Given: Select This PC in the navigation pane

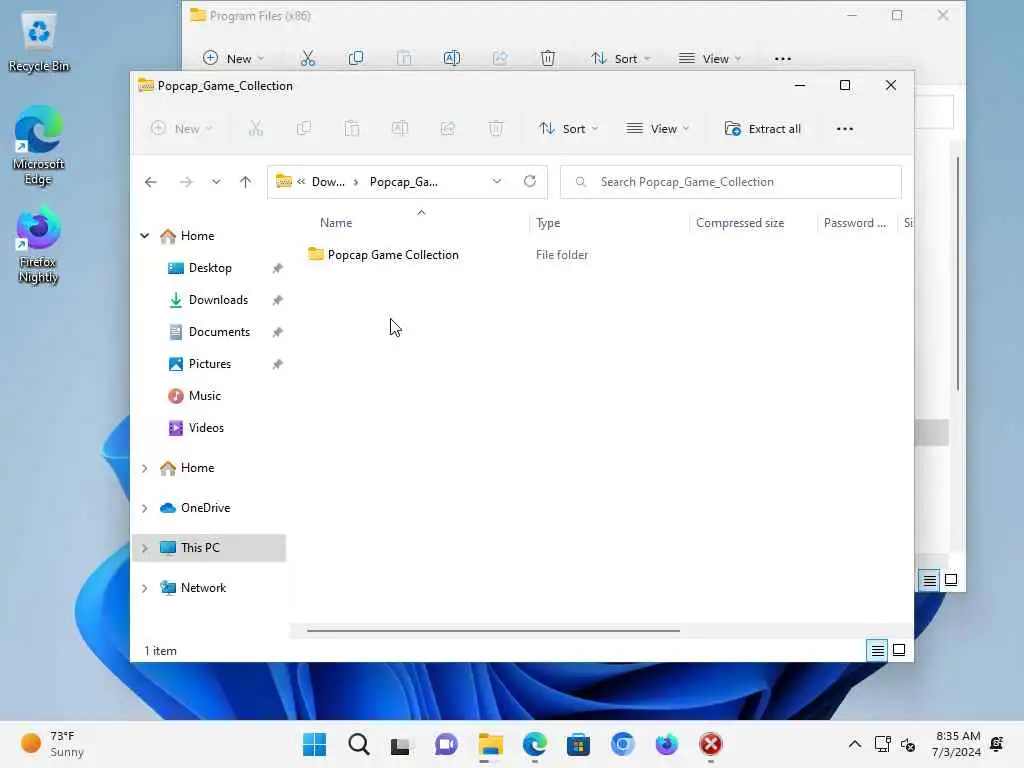Looking at the screenshot, I should [209, 548].
